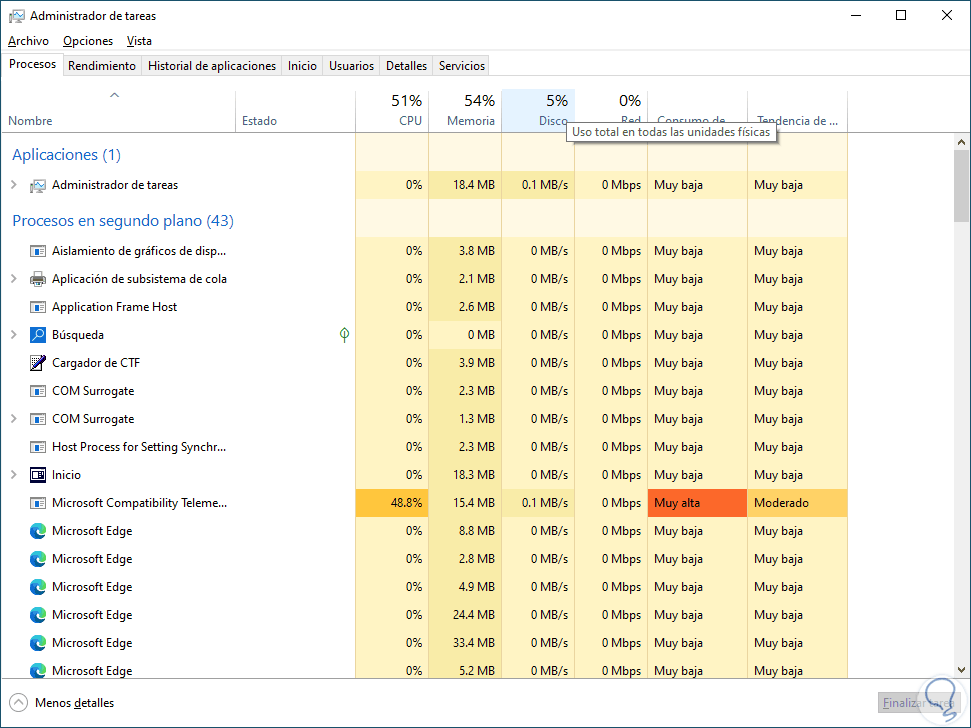Click the Inicio process icon
The image size is (971, 728).
[x=38, y=475]
